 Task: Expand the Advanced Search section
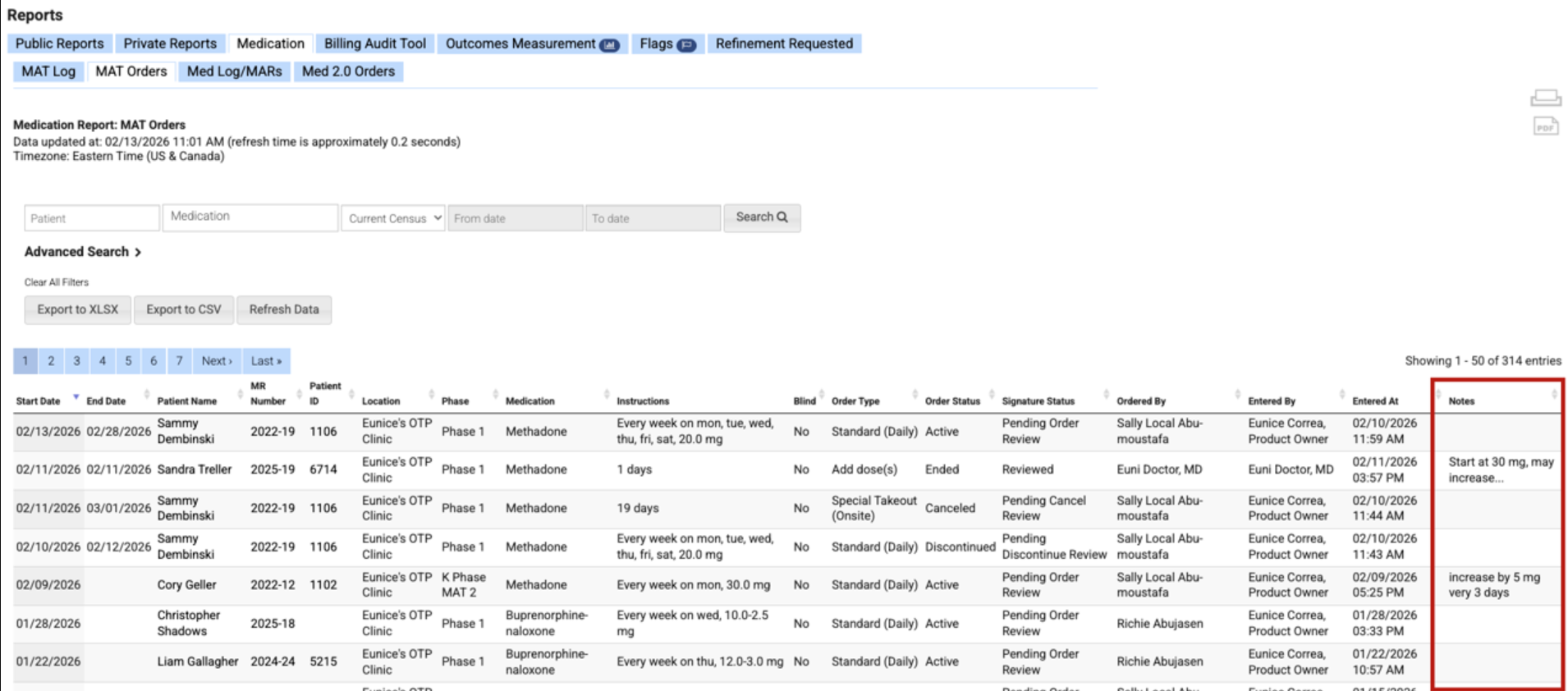pyautogui.click(x=83, y=252)
